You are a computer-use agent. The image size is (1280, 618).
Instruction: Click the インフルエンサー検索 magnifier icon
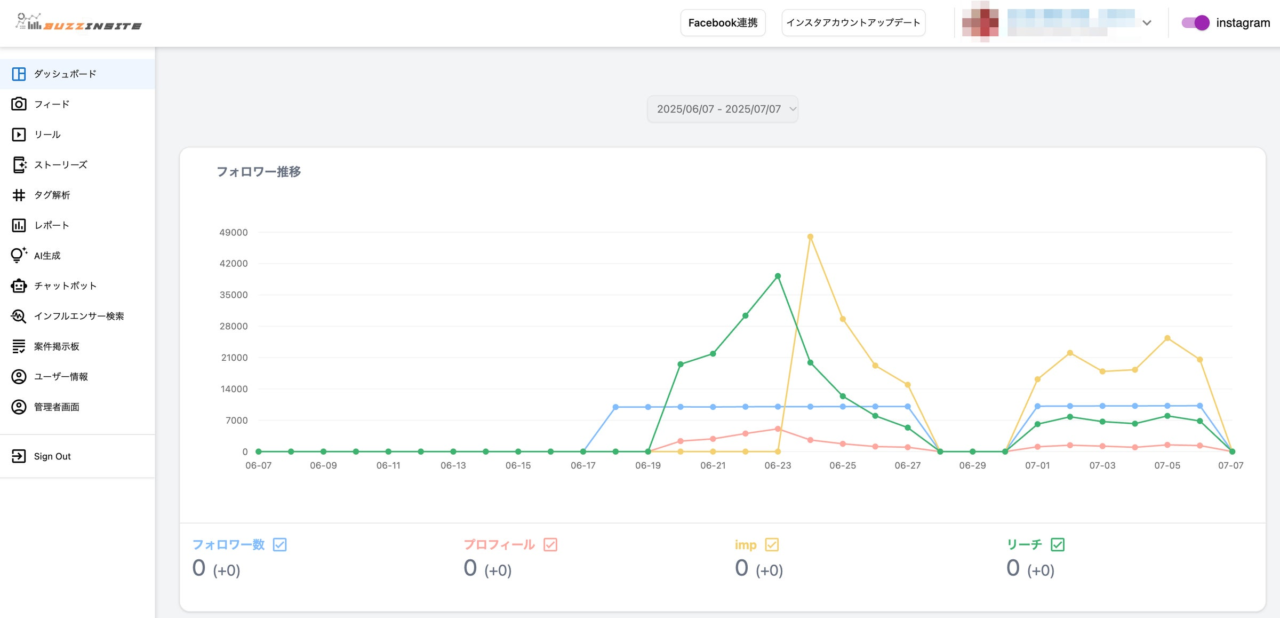[18, 316]
